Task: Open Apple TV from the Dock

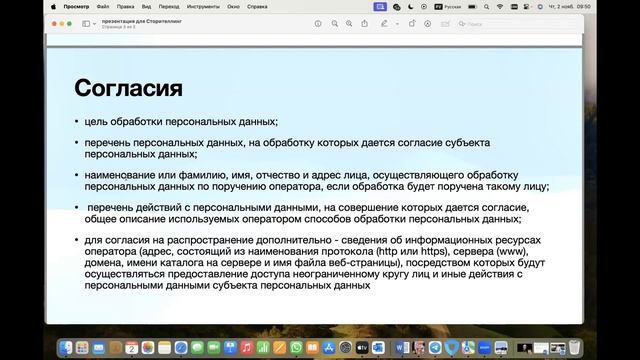Action: [x=362, y=348]
